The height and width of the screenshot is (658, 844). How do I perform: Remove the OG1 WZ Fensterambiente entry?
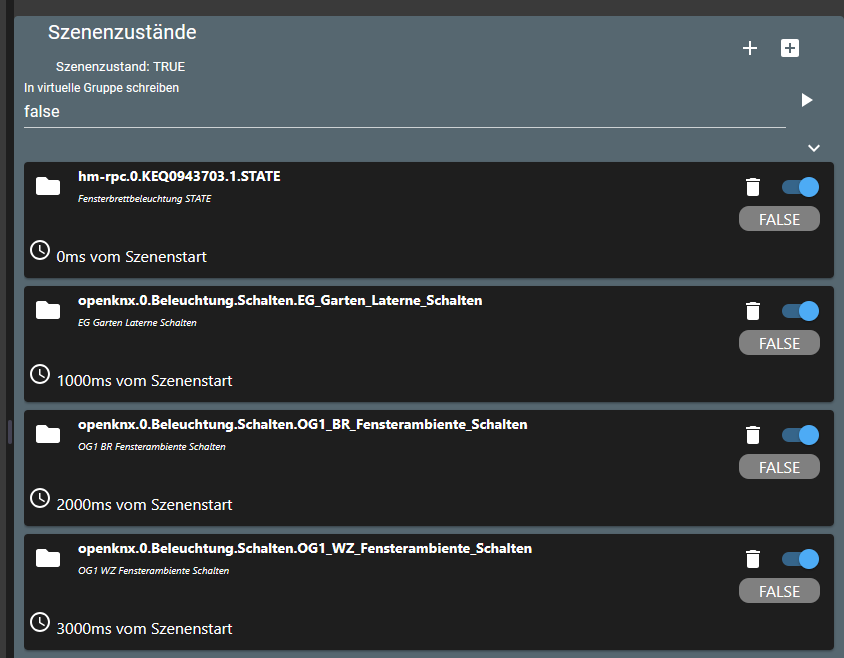pos(753,559)
